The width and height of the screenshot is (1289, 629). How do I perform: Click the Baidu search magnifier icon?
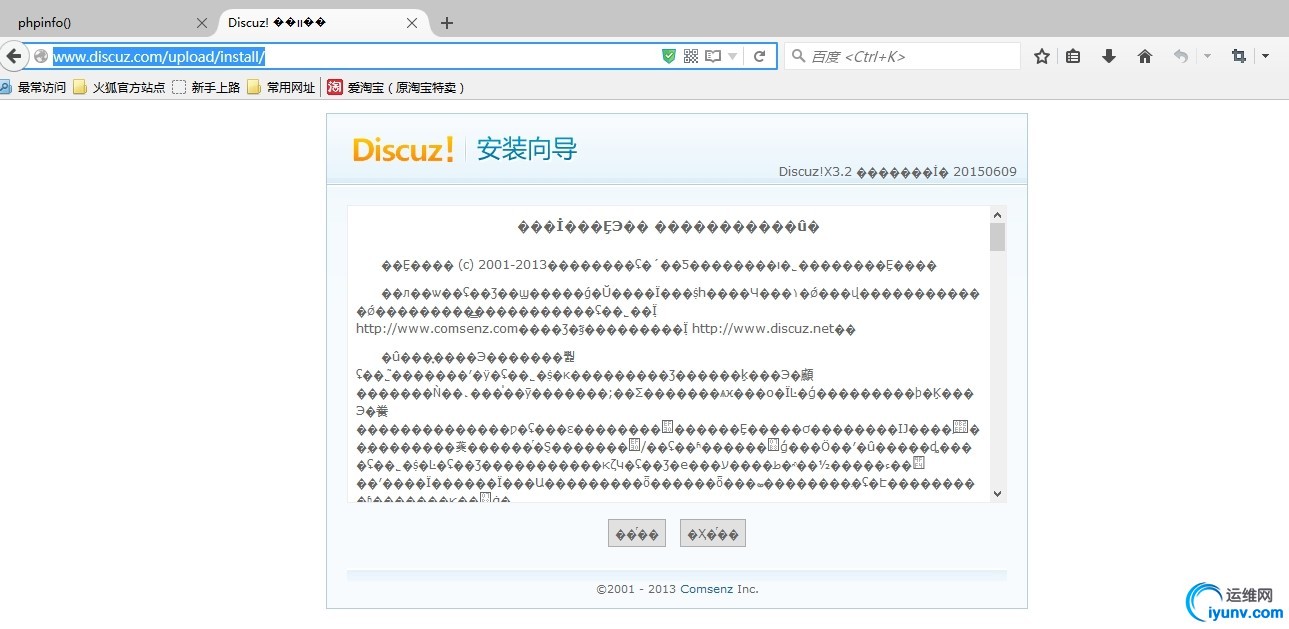[x=798, y=56]
